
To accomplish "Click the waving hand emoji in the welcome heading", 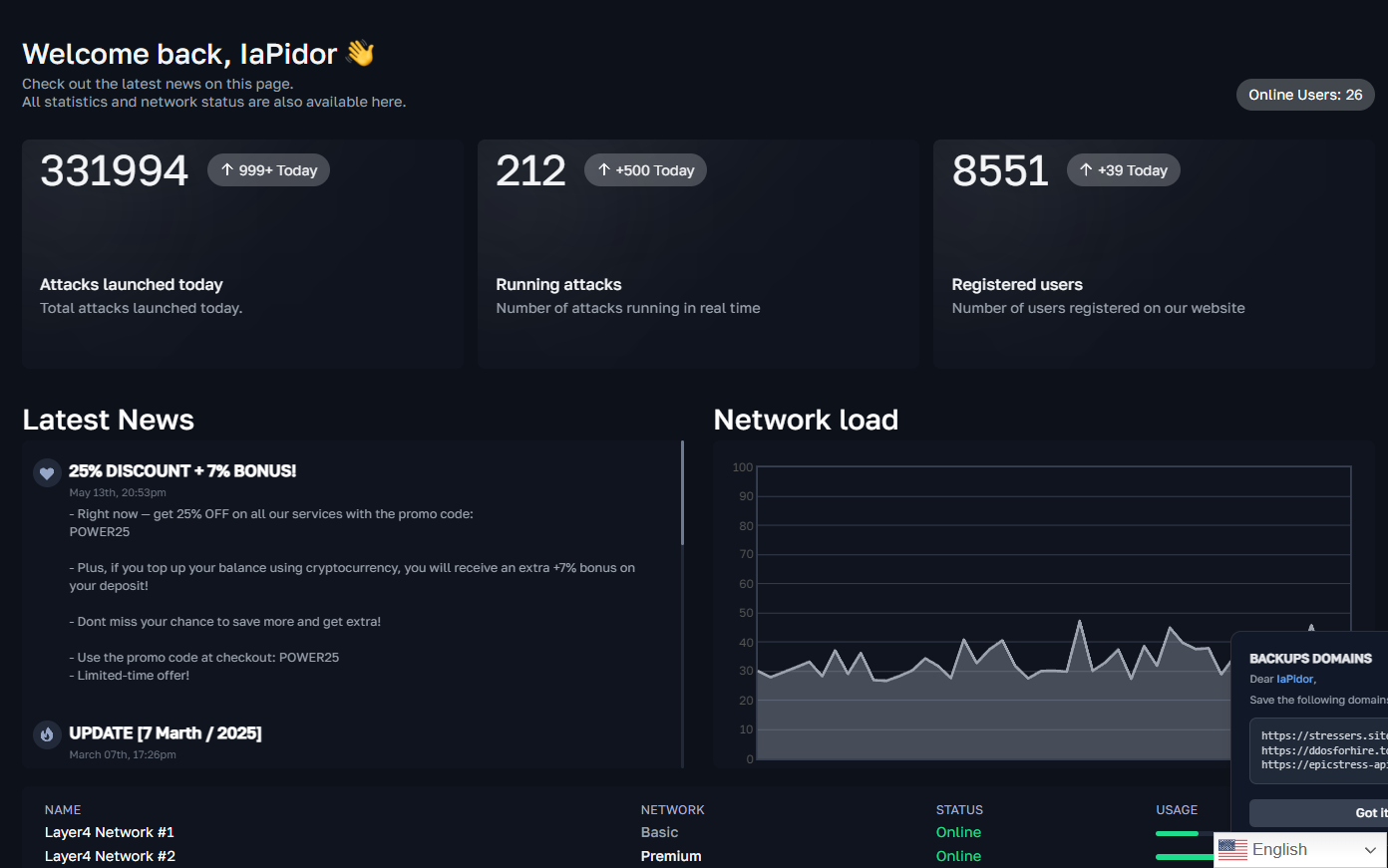I will [x=359, y=53].
